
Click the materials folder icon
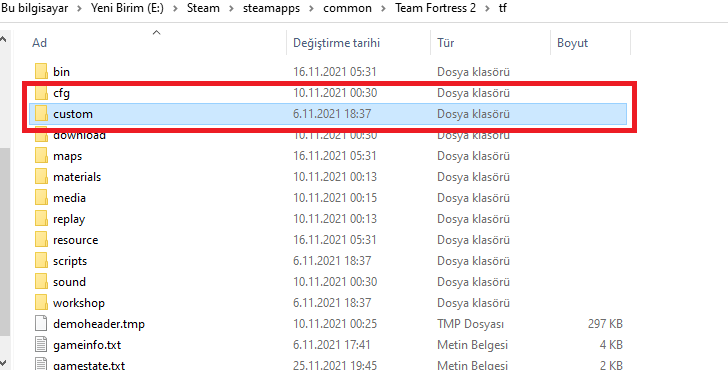pyautogui.click(x=41, y=177)
